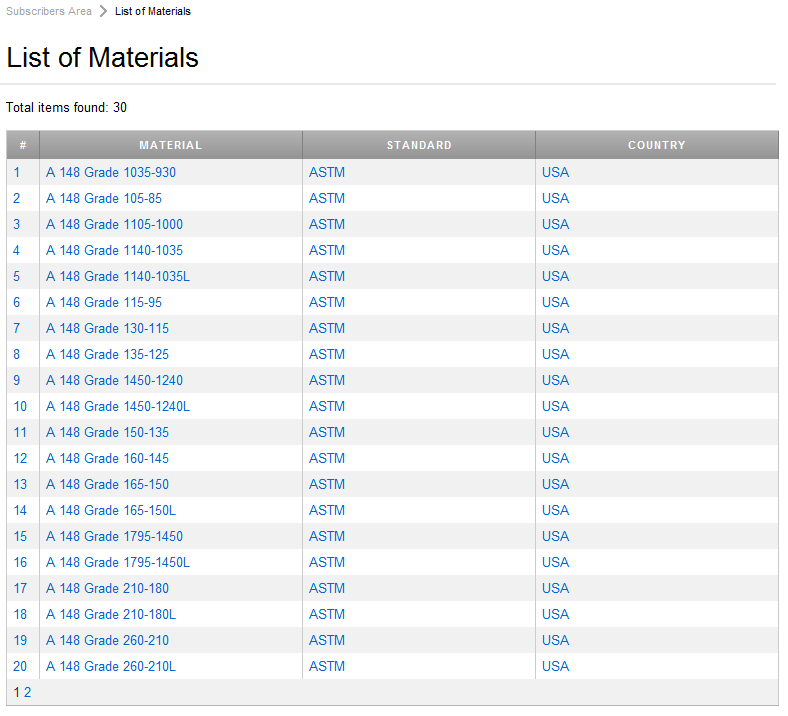Click the STANDARD column header
The height and width of the screenshot is (716, 788).
coord(419,145)
